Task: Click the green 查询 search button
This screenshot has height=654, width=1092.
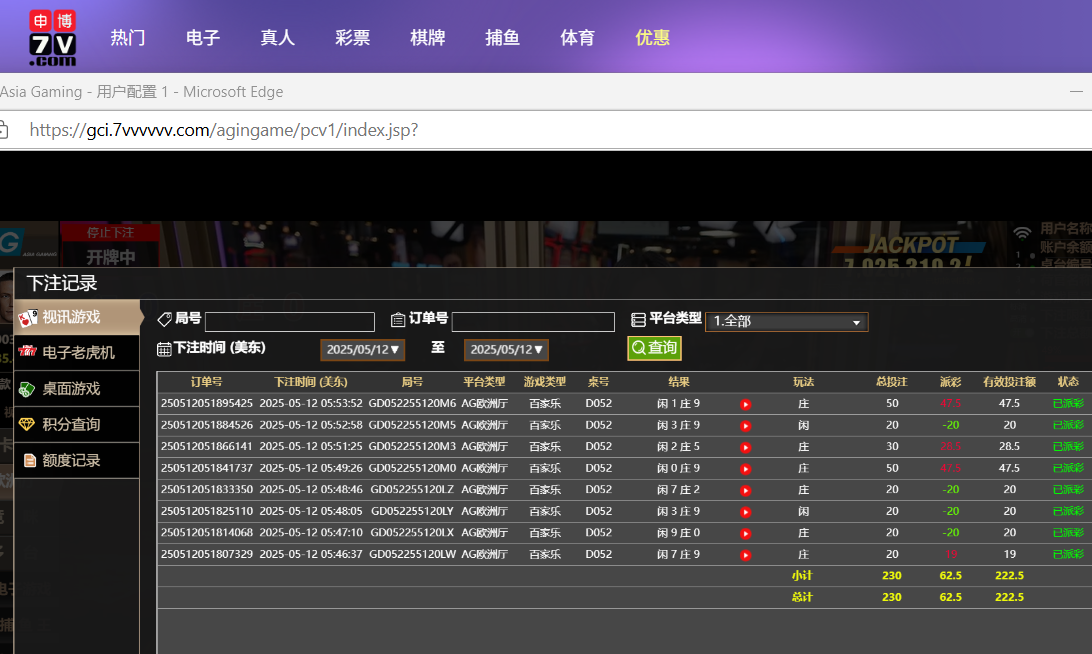Action: coord(654,348)
